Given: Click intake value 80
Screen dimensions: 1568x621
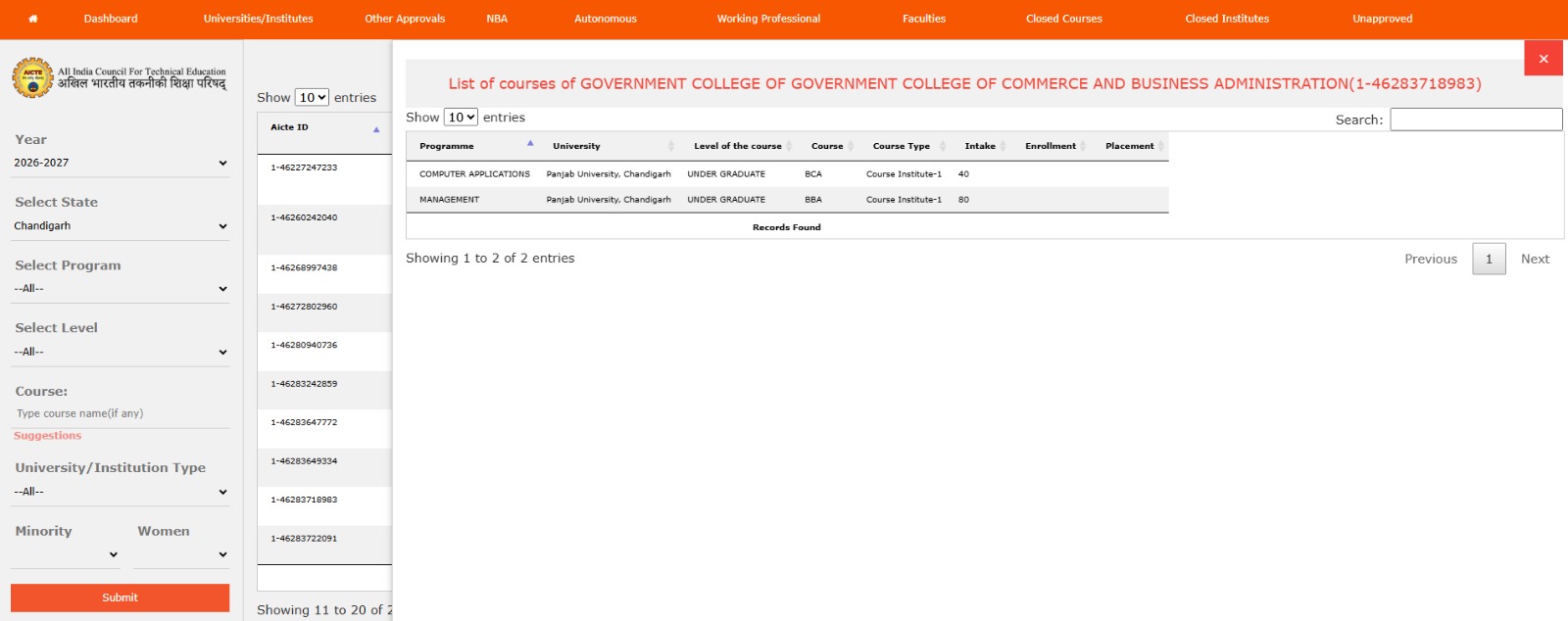Looking at the screenshot, I should click(963, 200).
